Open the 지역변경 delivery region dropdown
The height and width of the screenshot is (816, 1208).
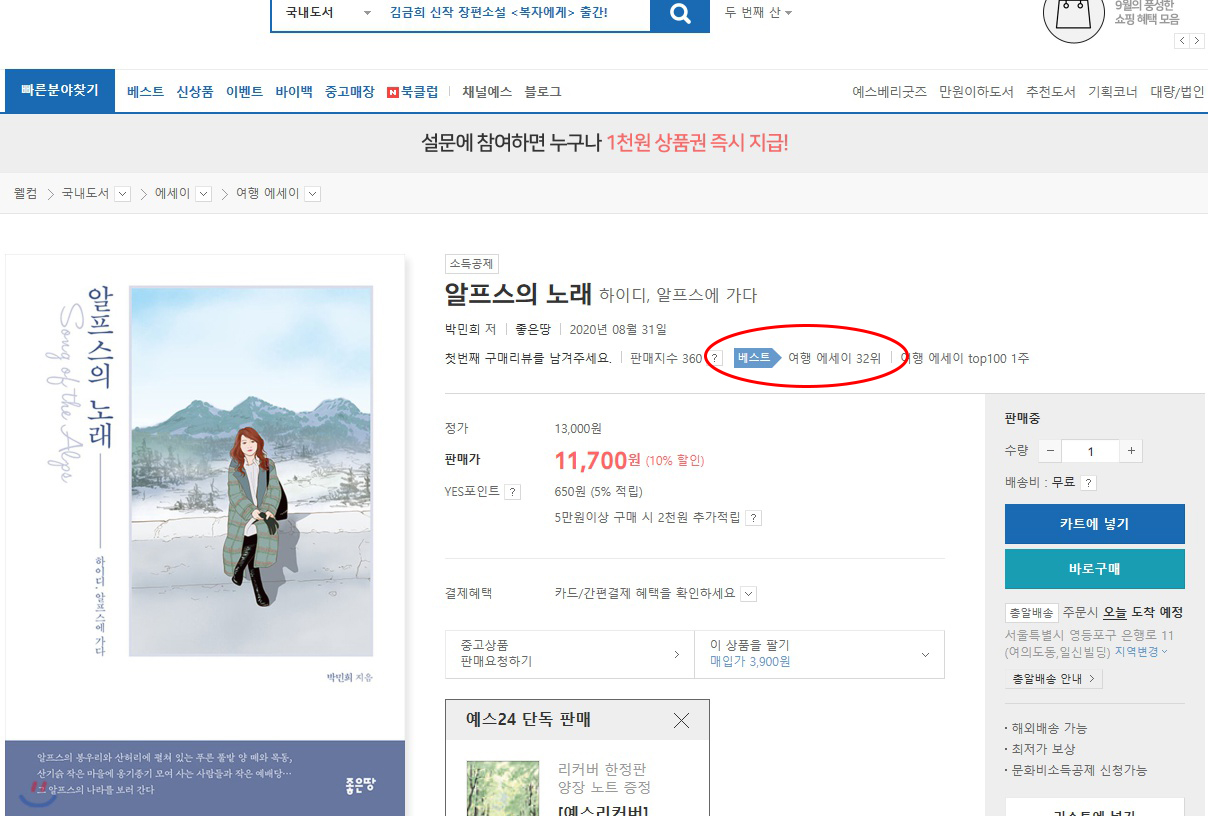point(1141,651)
